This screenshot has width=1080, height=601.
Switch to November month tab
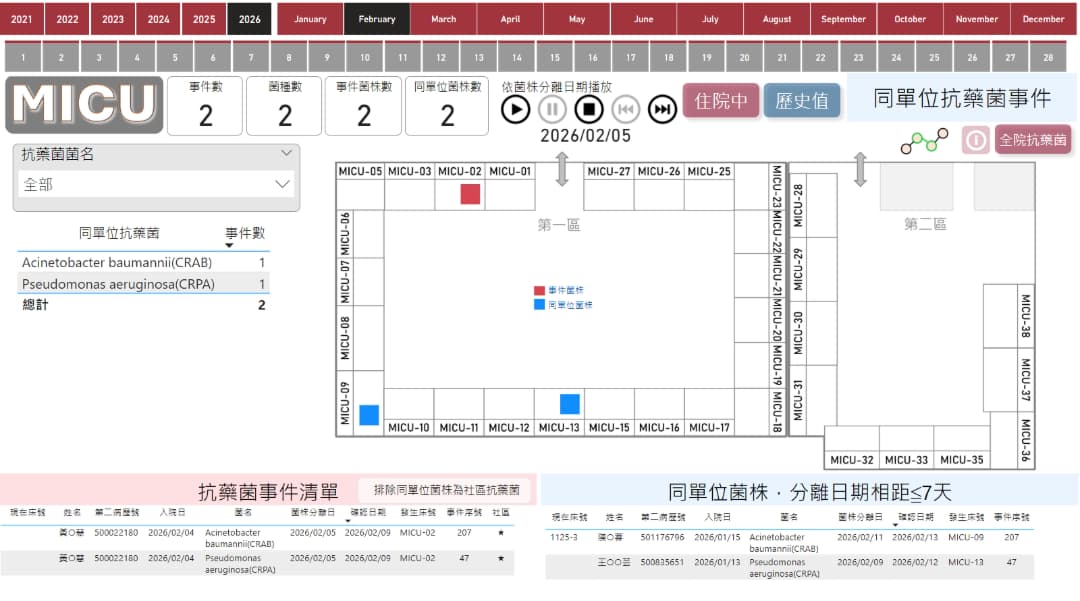977,19
